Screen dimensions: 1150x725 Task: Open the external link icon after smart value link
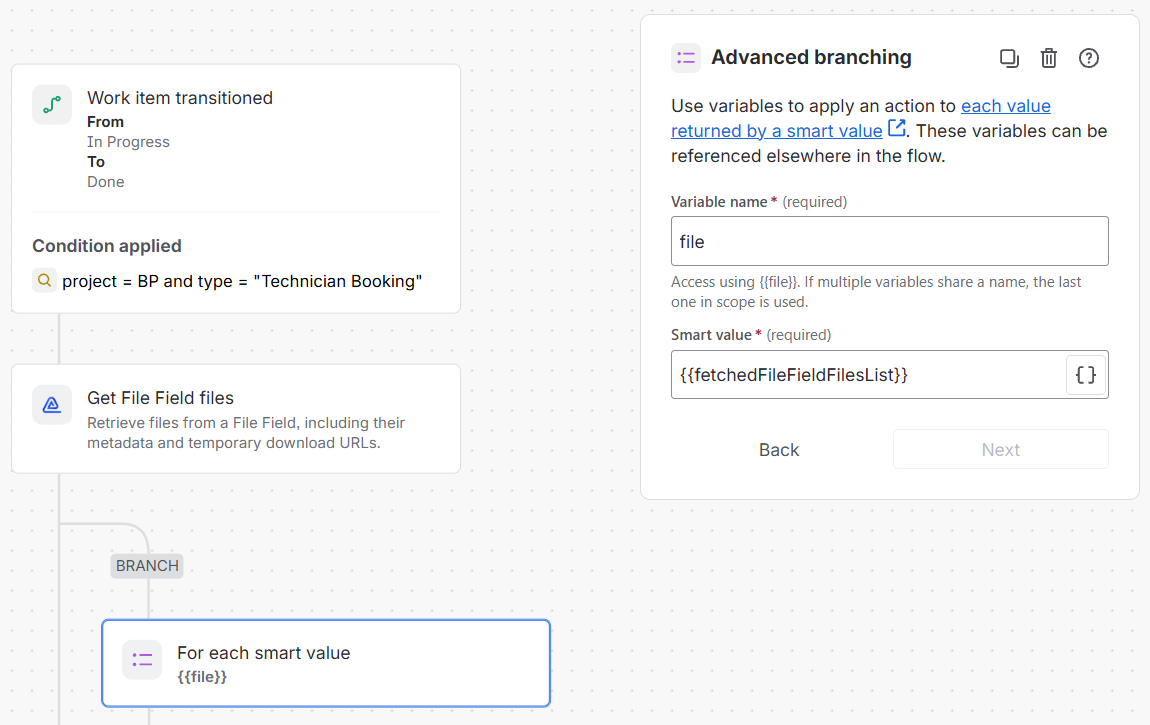[x=896, y=128]
